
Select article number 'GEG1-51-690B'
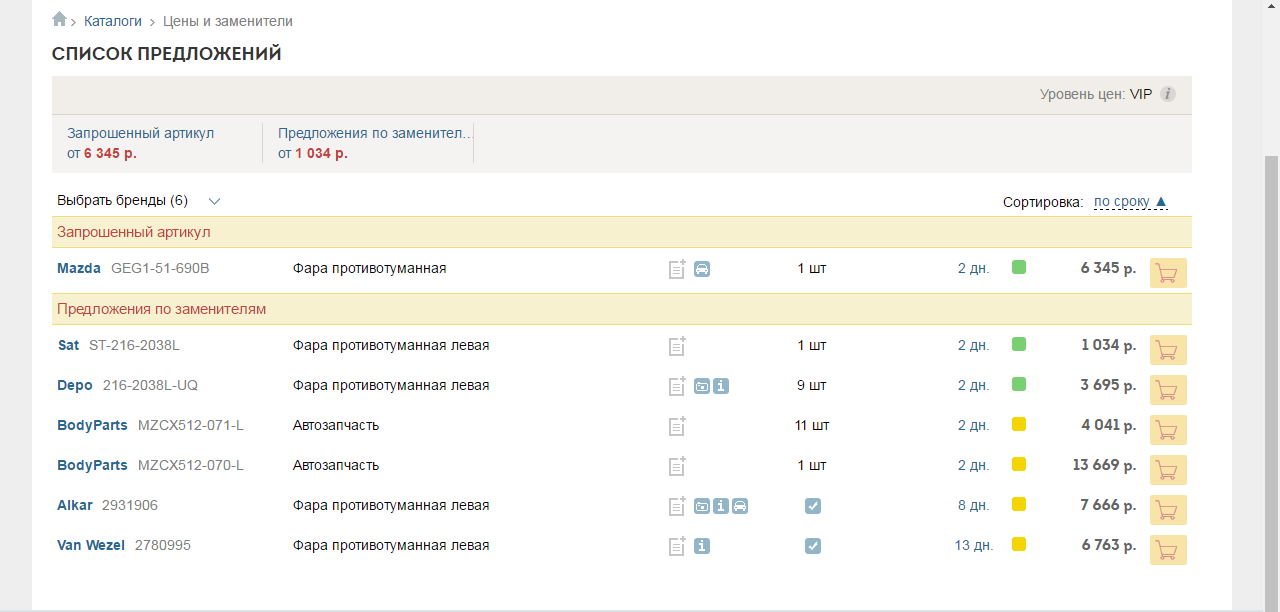[x=160, y=268]
